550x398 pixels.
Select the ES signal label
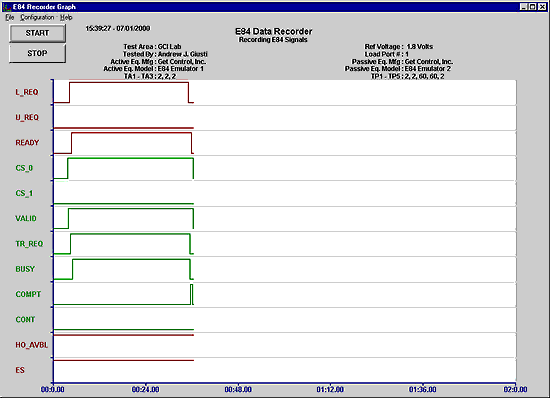(x=20, y=370)
